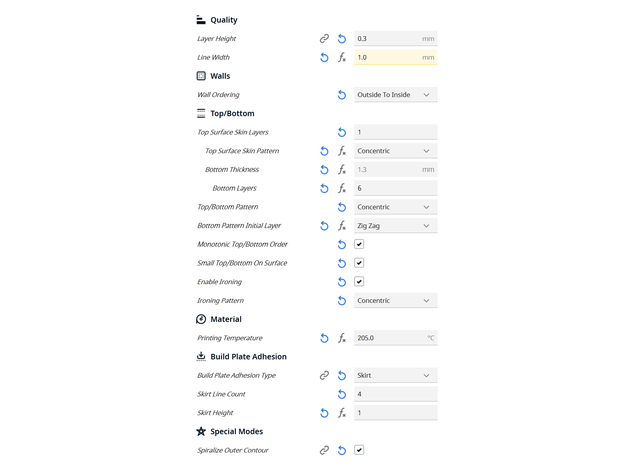
Task: Collapse the Top/Bottom section header
Action: tap(230, 114)
